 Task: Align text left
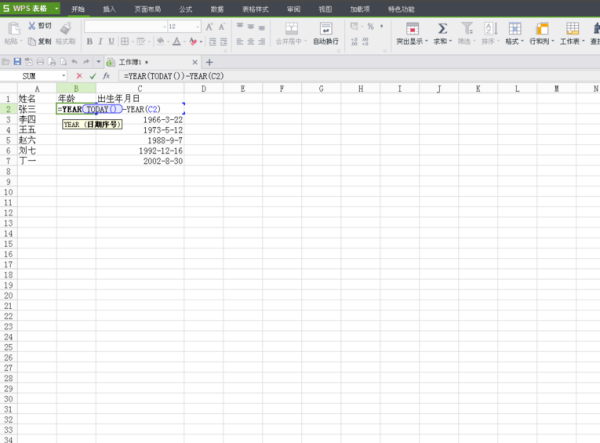click(x=240, y=41)
